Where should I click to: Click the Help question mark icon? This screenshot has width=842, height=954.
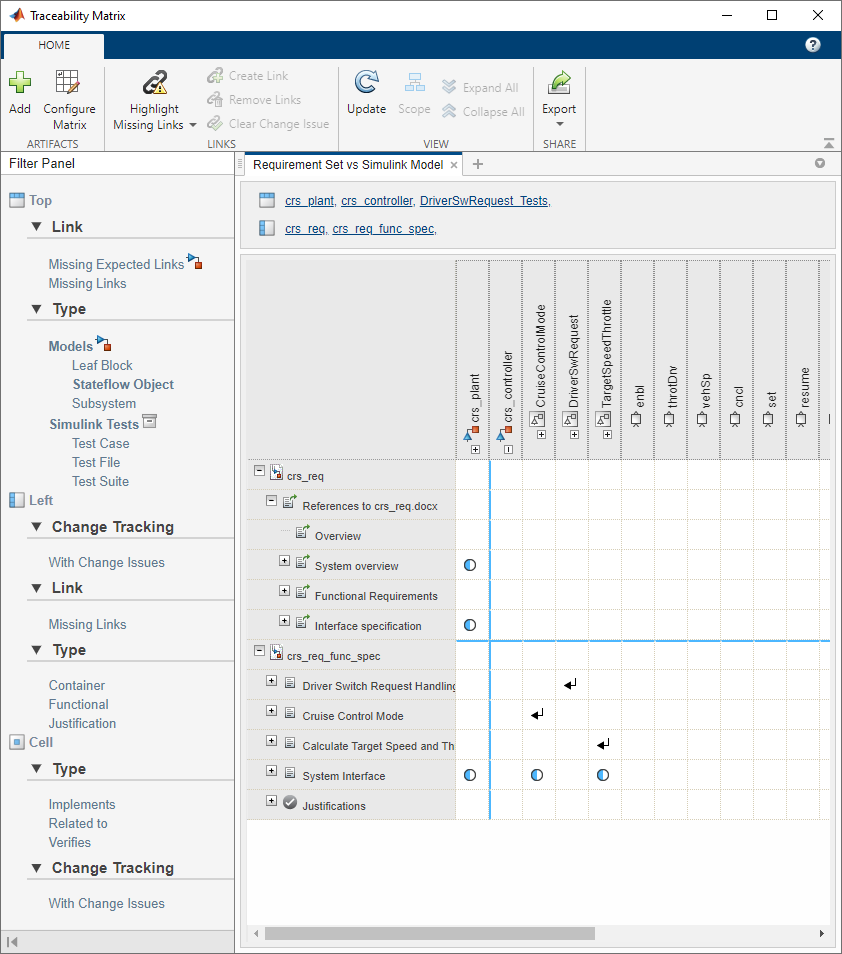click(x=812, y=44)
